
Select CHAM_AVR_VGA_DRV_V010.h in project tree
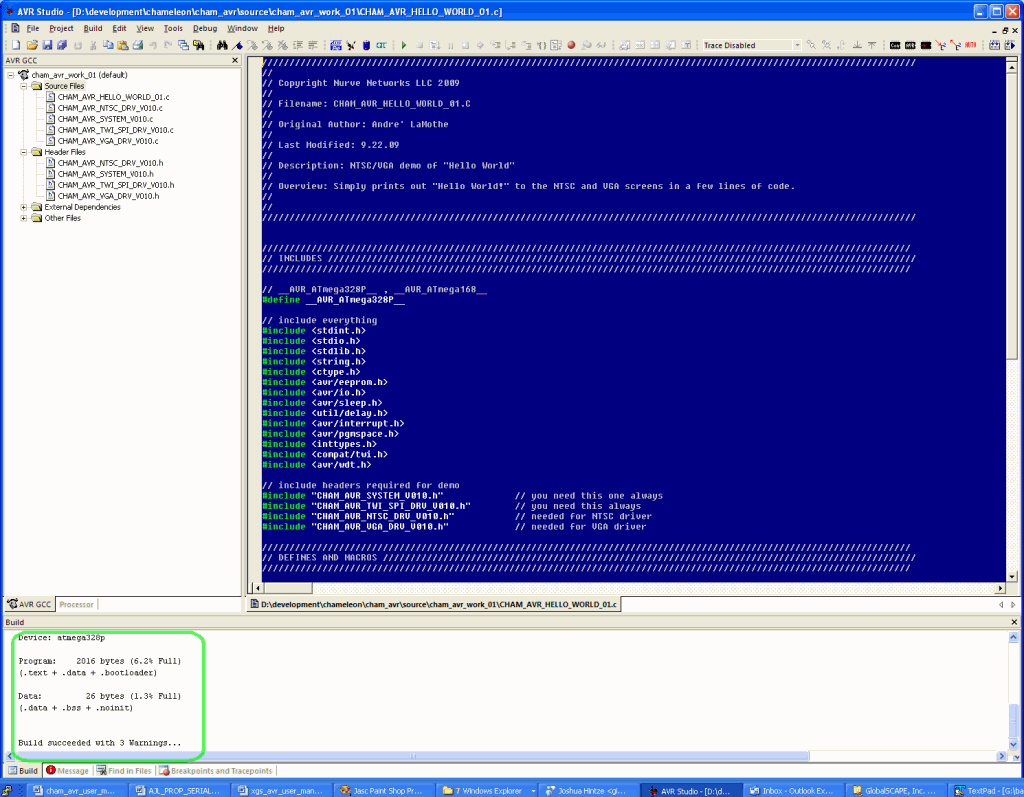click(x=108, y=196)
